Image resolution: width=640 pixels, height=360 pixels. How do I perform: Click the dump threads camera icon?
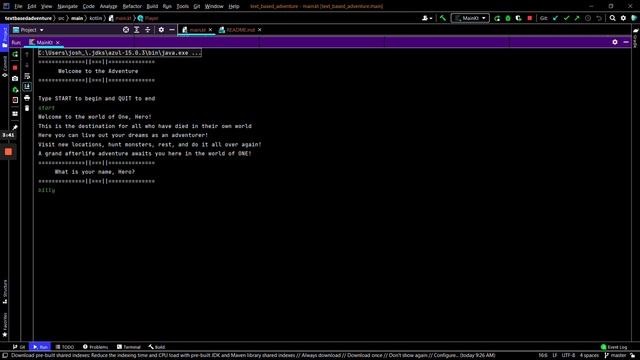15,78
